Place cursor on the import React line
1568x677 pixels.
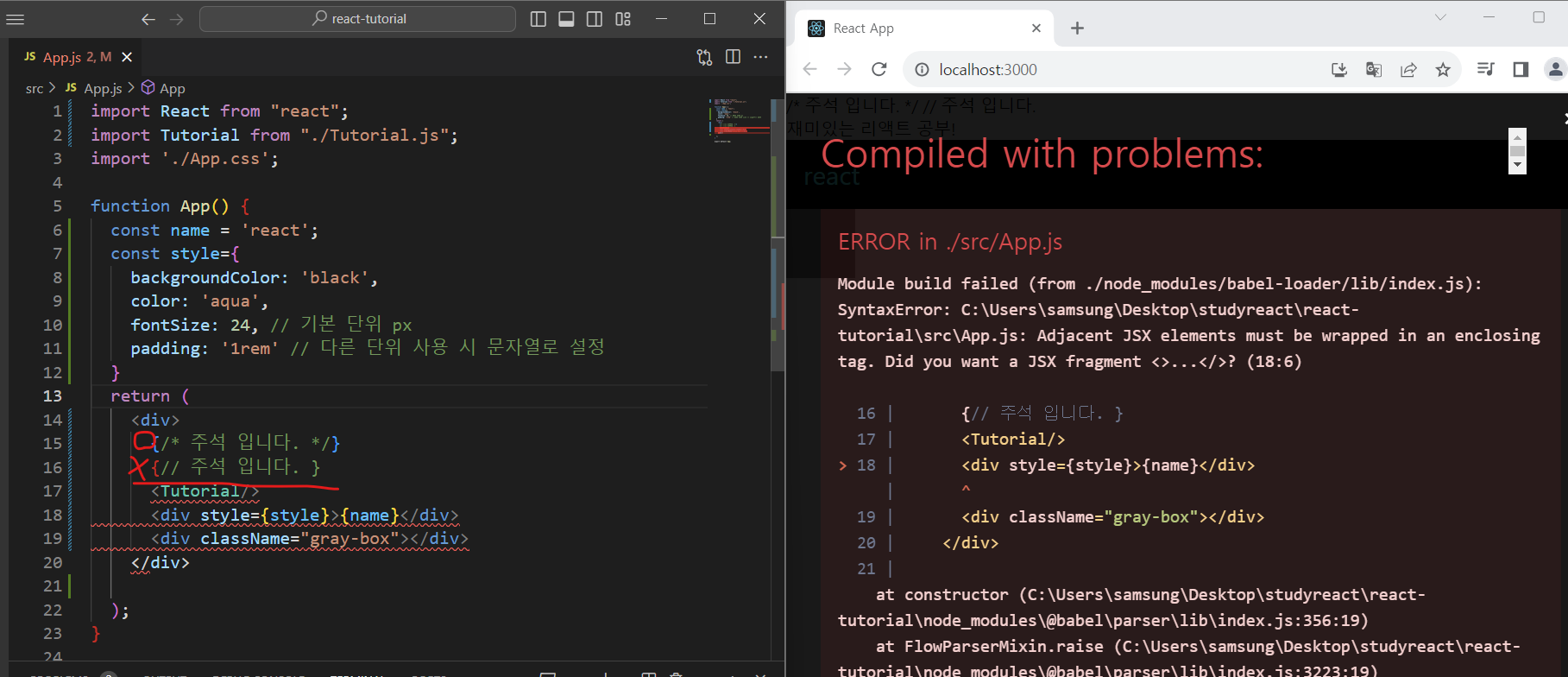click(x=219, y=111)
